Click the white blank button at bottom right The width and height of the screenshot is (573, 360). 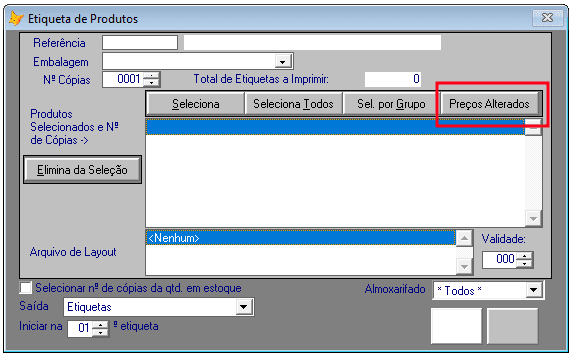click(x=456, y=326)
